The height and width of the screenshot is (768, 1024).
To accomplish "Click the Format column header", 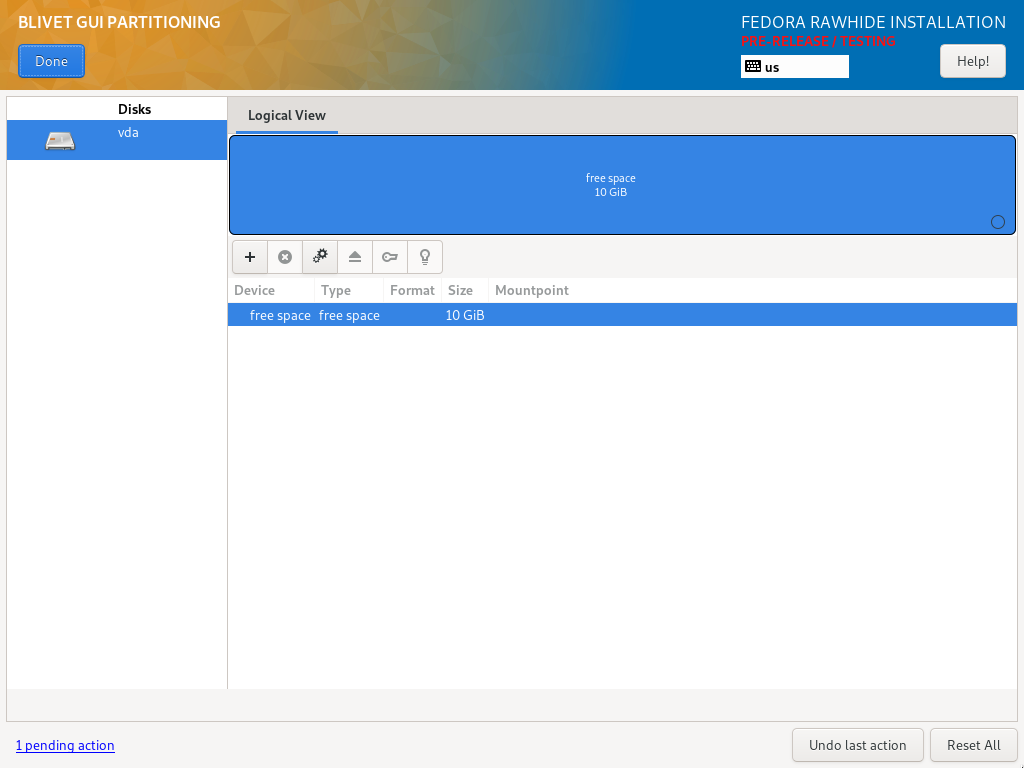I will coord(412,291).
